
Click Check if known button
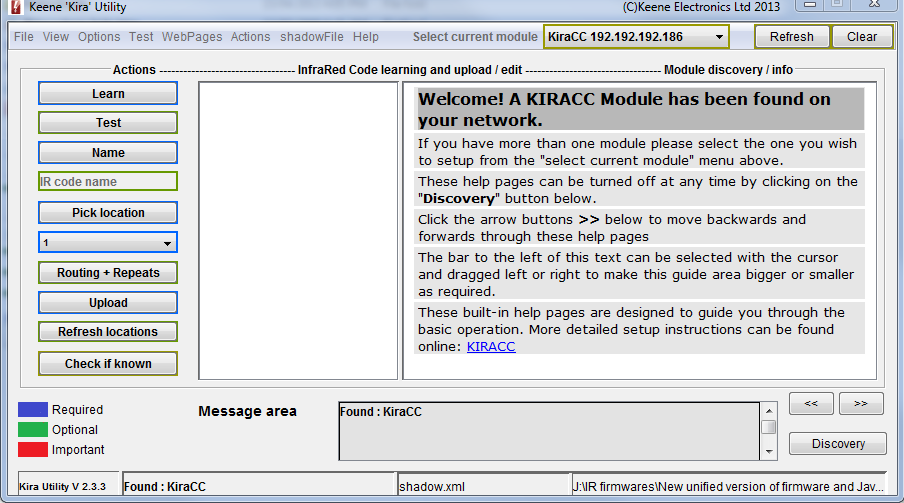tap(108, 363)
